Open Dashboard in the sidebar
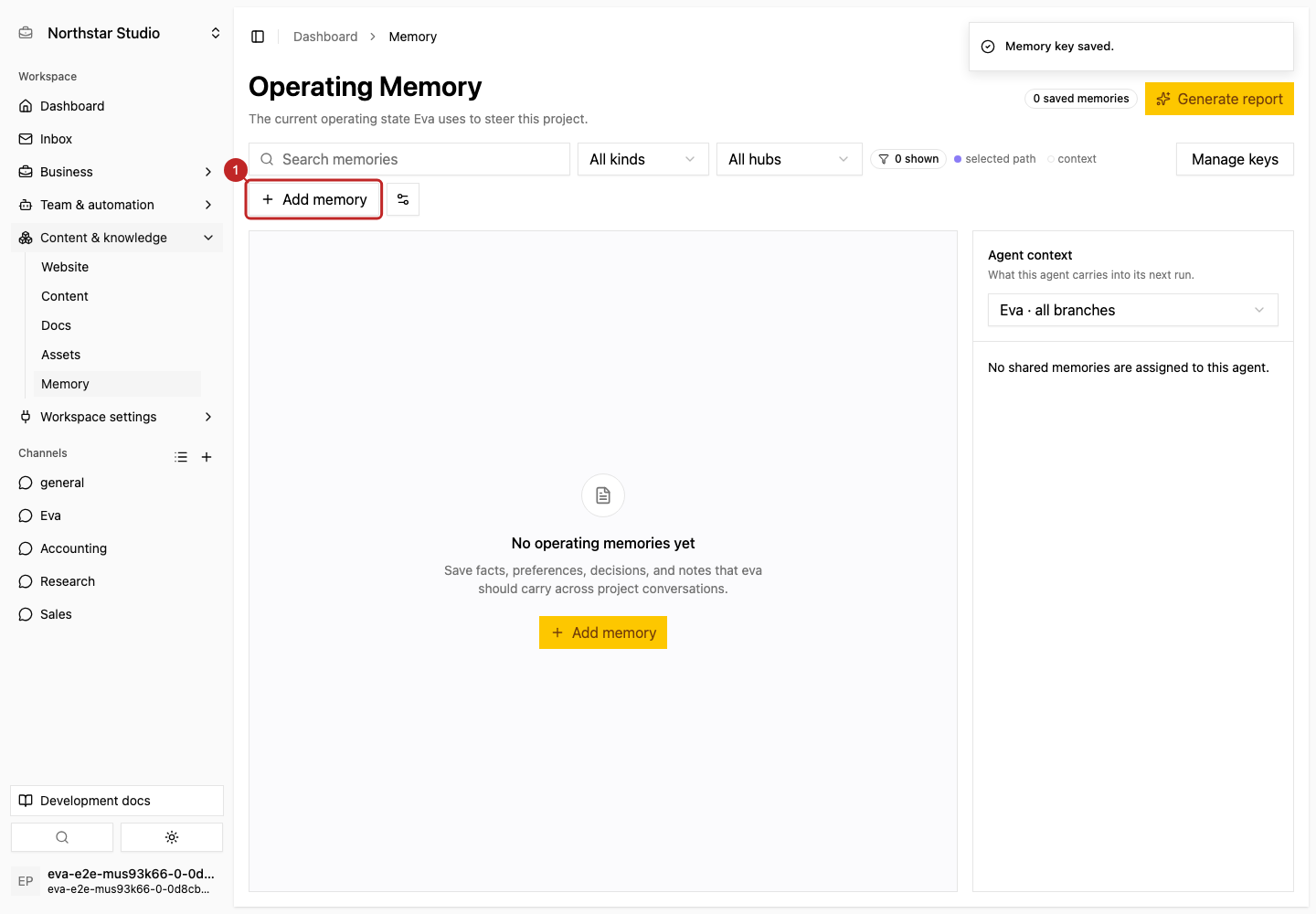 pos(117,106)
